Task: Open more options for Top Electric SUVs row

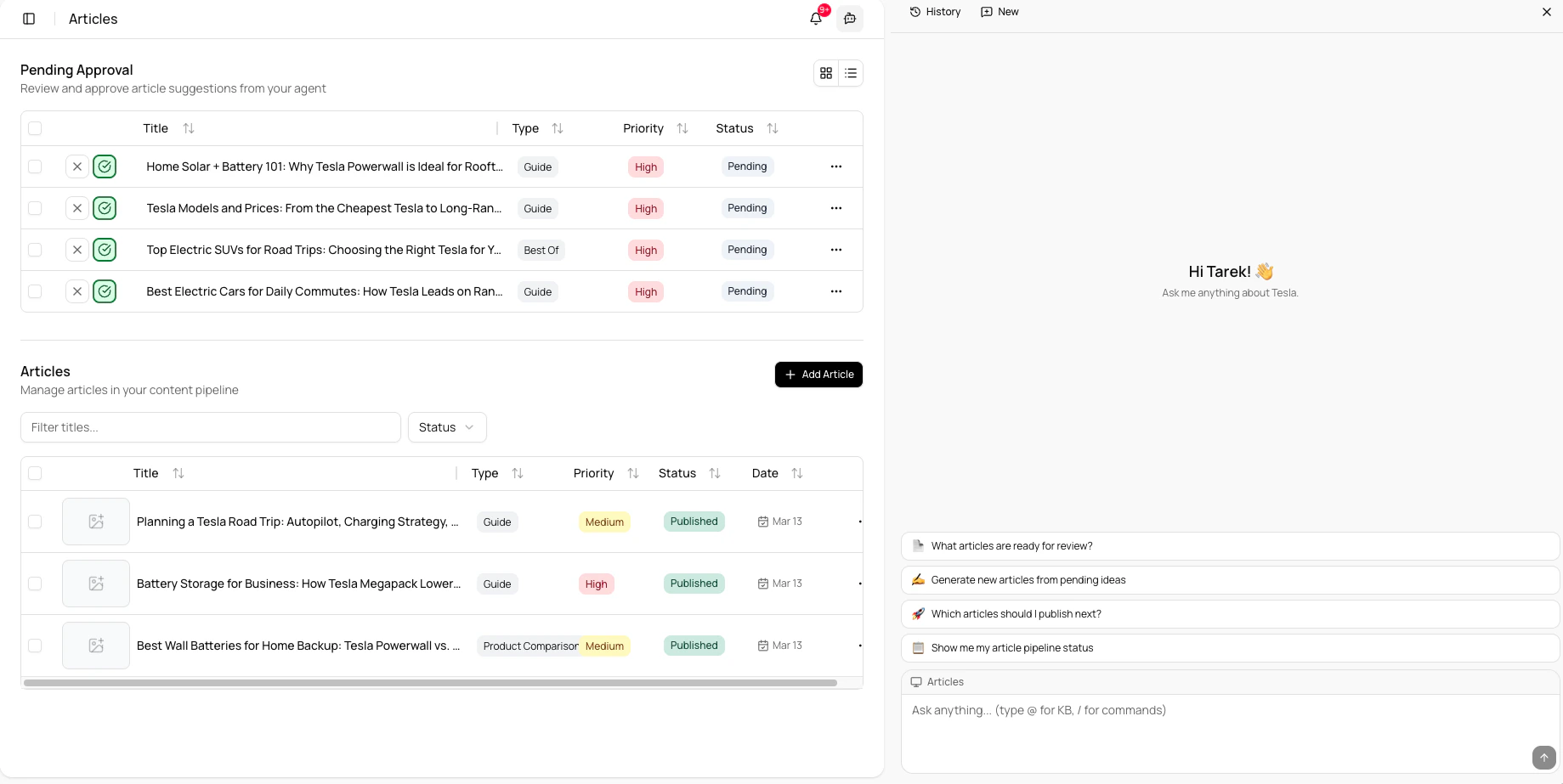Action: [x=836, y=250]
